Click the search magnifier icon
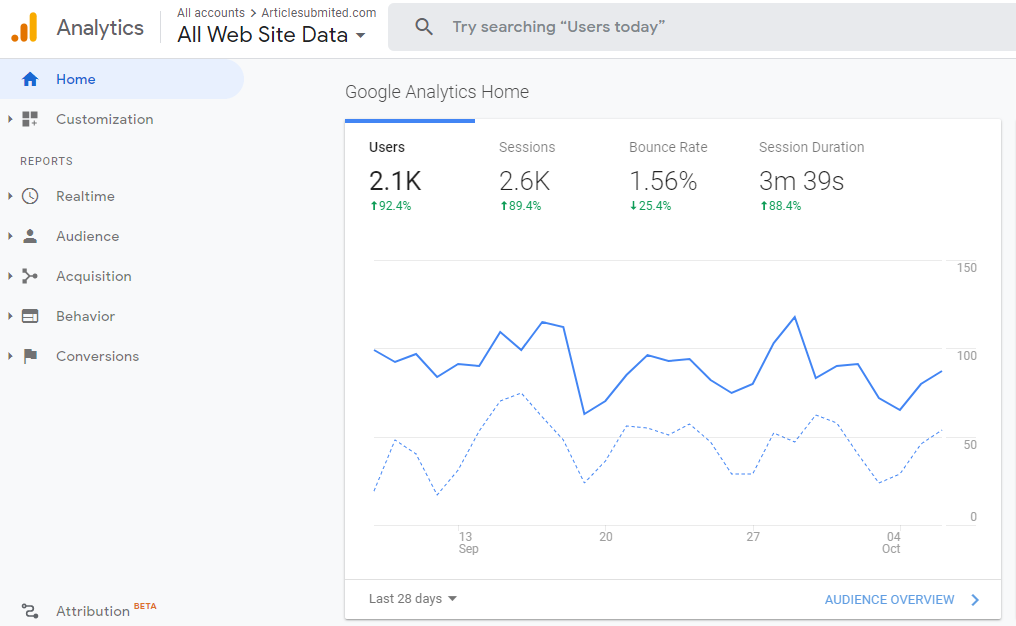Screen dimensions: 1016x626 click(424, 27)
